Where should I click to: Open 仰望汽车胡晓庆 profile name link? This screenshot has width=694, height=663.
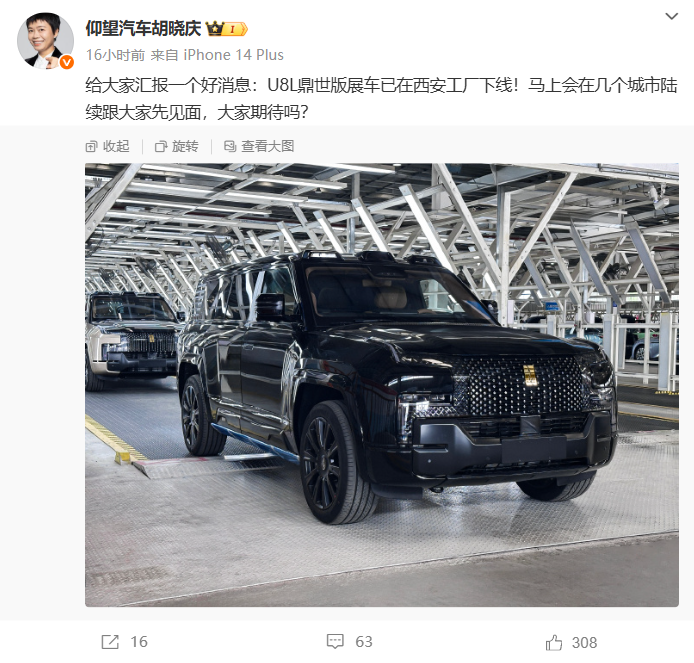click(x=143, y=29)
